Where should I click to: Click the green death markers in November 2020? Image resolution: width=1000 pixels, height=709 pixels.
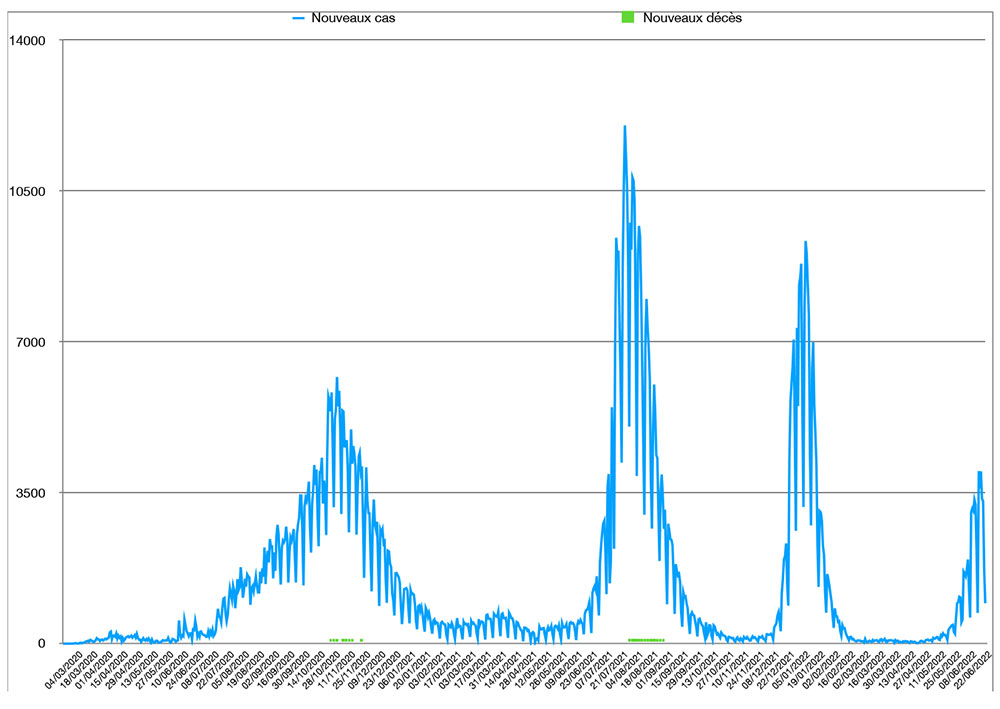(x=341, y=640)
